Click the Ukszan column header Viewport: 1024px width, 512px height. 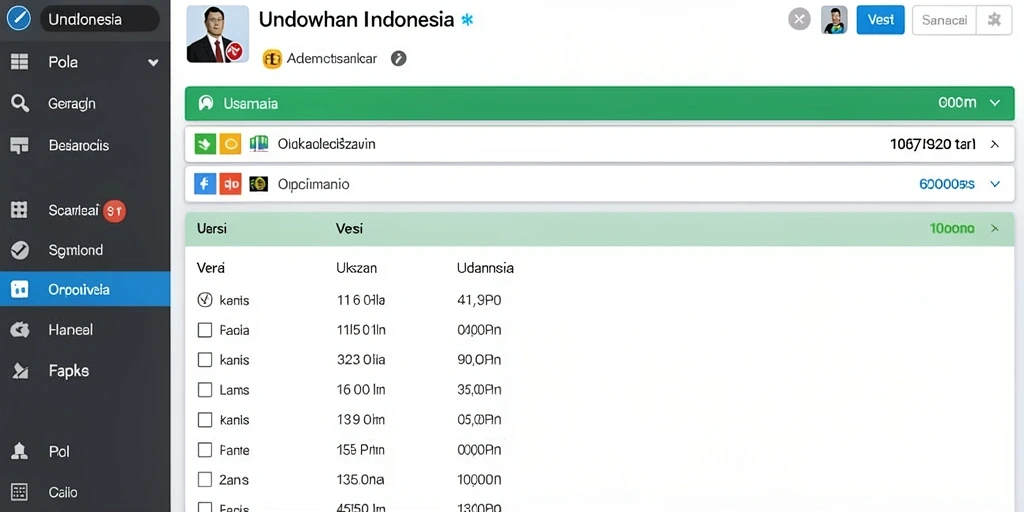(x=357, y=268)
